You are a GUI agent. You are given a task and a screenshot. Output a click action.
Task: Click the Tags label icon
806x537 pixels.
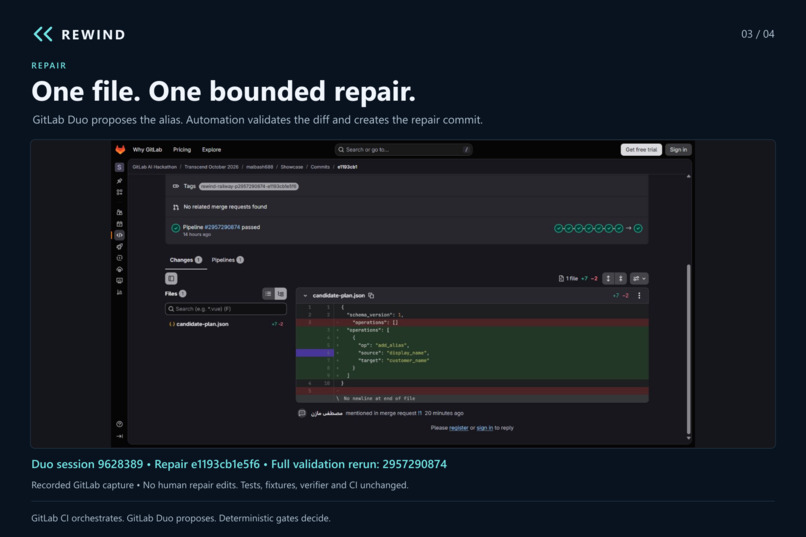point(176,186)
